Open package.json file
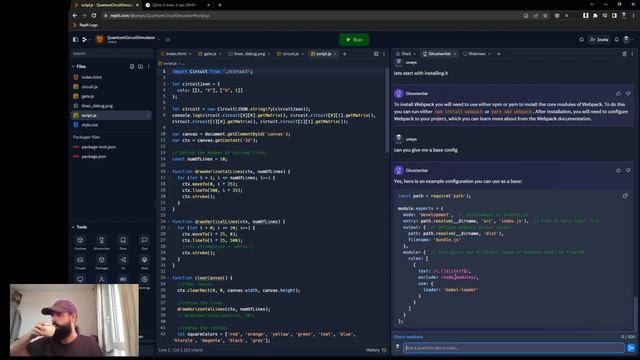Image resolution: width=640 pixels, height=360 pixels. click(94, 156)
